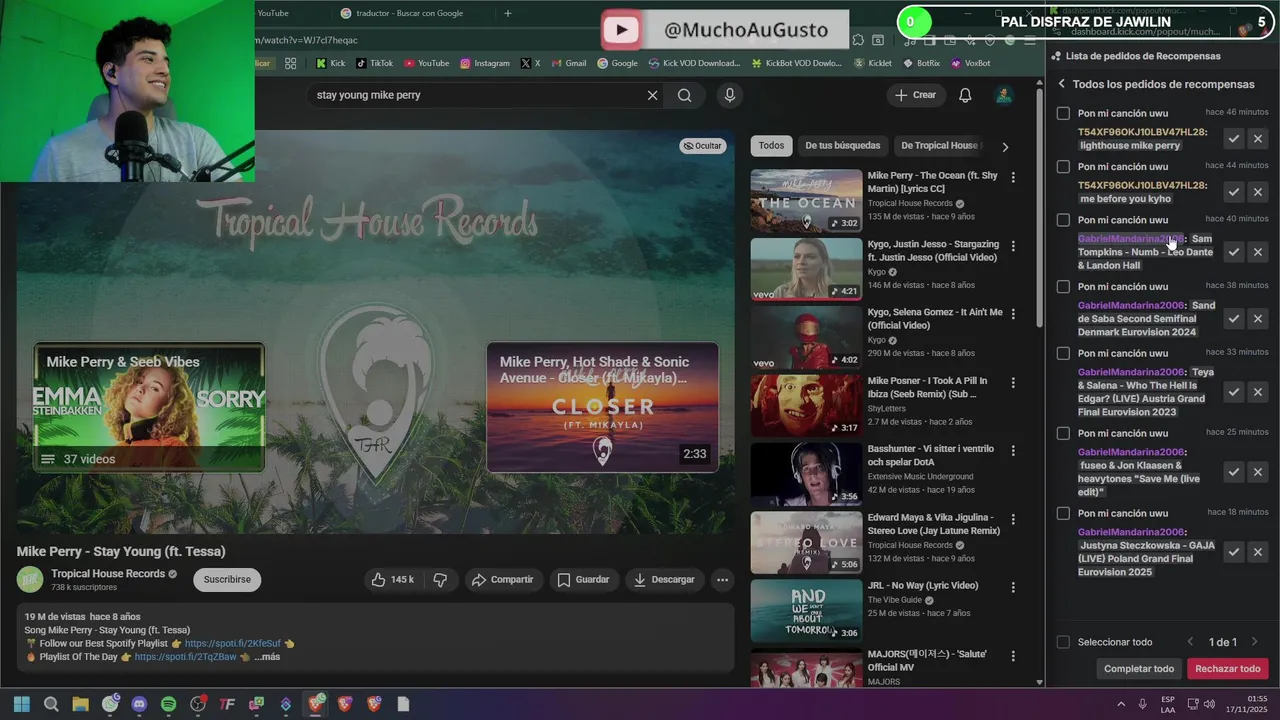The image size is (1280, 720).
Task: Click the Compartir button
Action: (502, 580)
